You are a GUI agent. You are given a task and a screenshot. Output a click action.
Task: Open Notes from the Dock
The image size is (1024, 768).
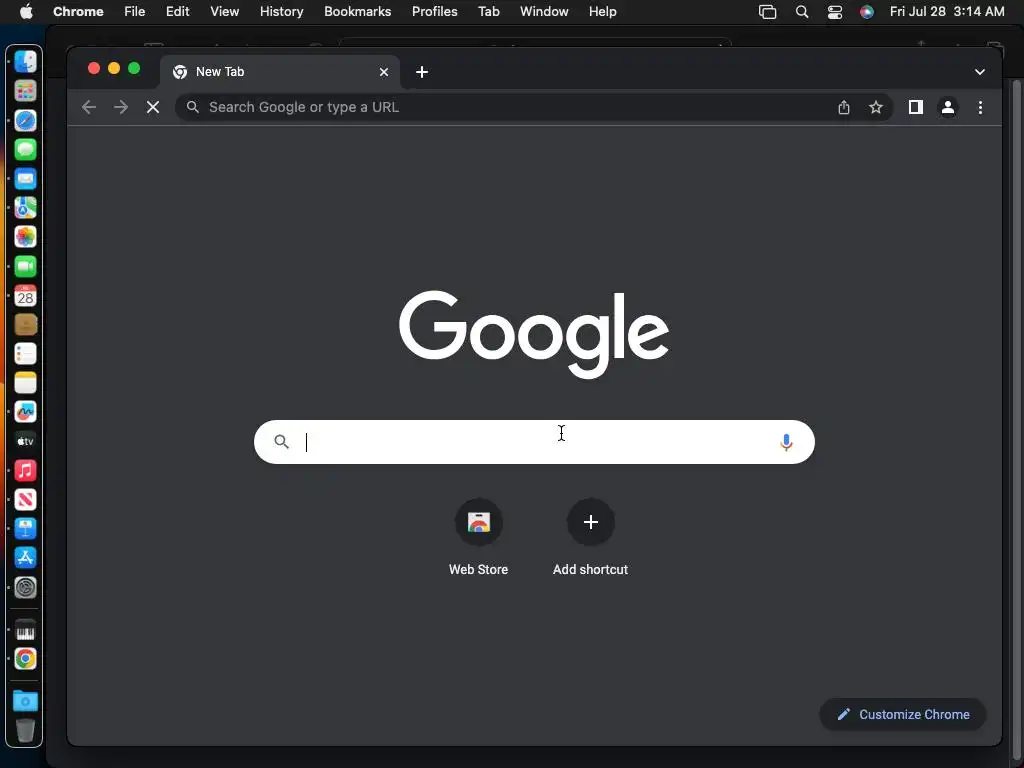click(25, 383)
